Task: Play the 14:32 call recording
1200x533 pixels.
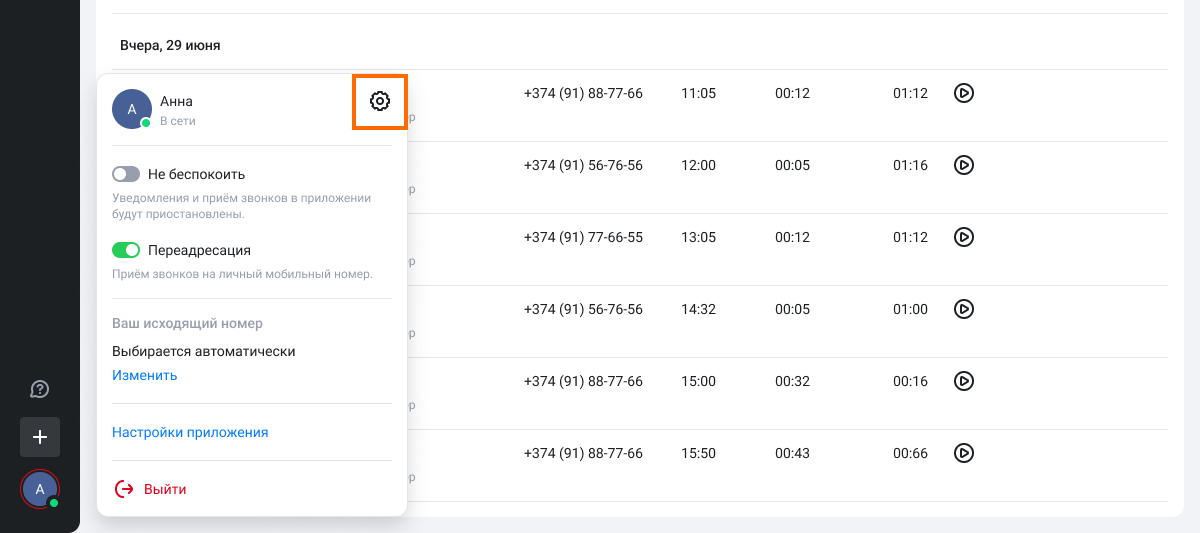Action: [x=963, y=309]
